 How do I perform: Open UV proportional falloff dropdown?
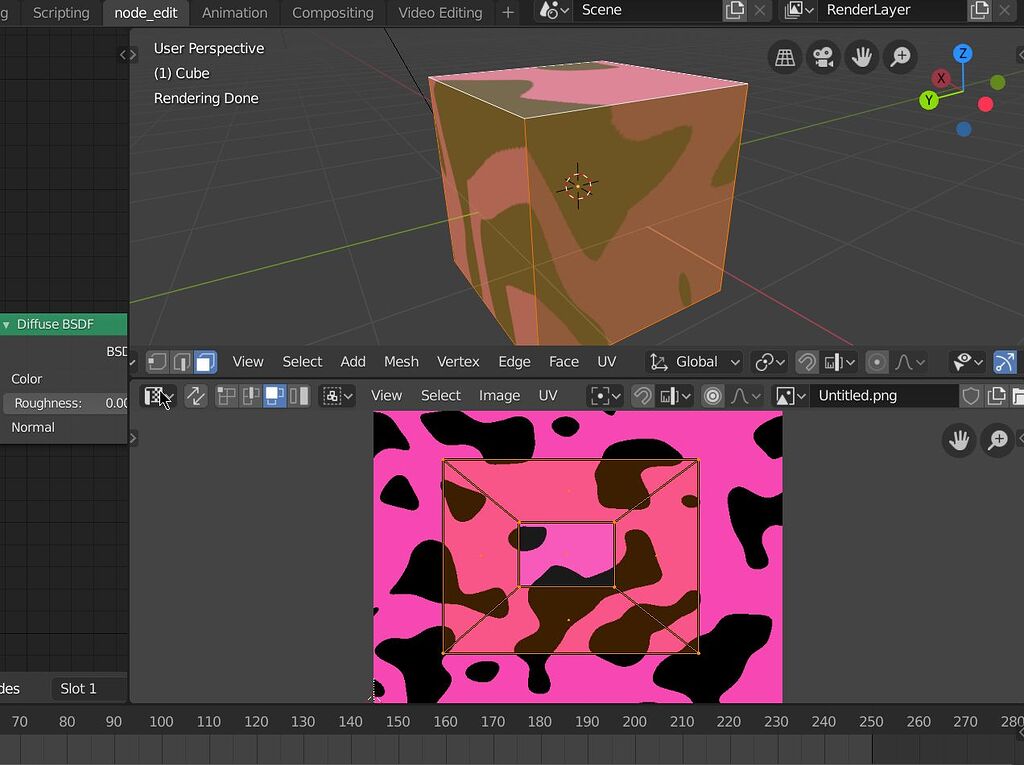tap(745, 396)
